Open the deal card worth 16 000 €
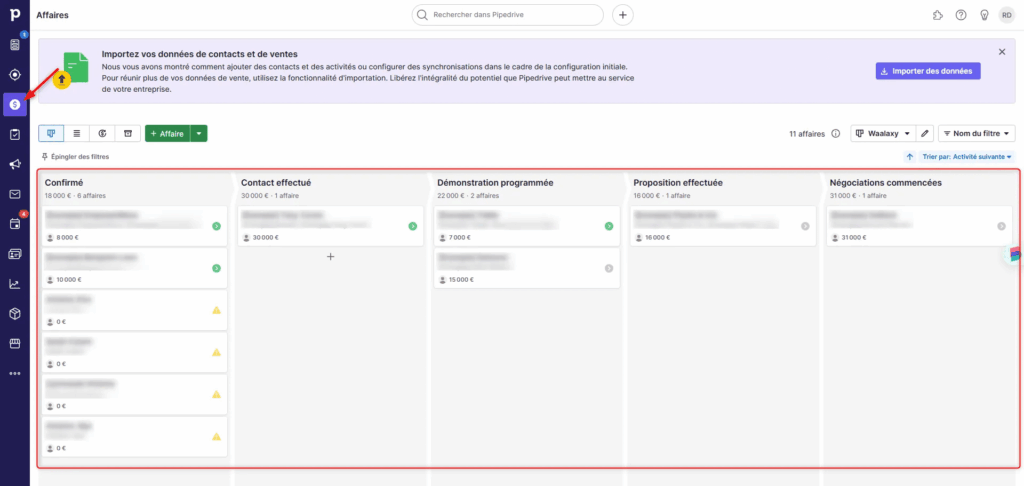The image size is (1024, 486). point(724,226)
